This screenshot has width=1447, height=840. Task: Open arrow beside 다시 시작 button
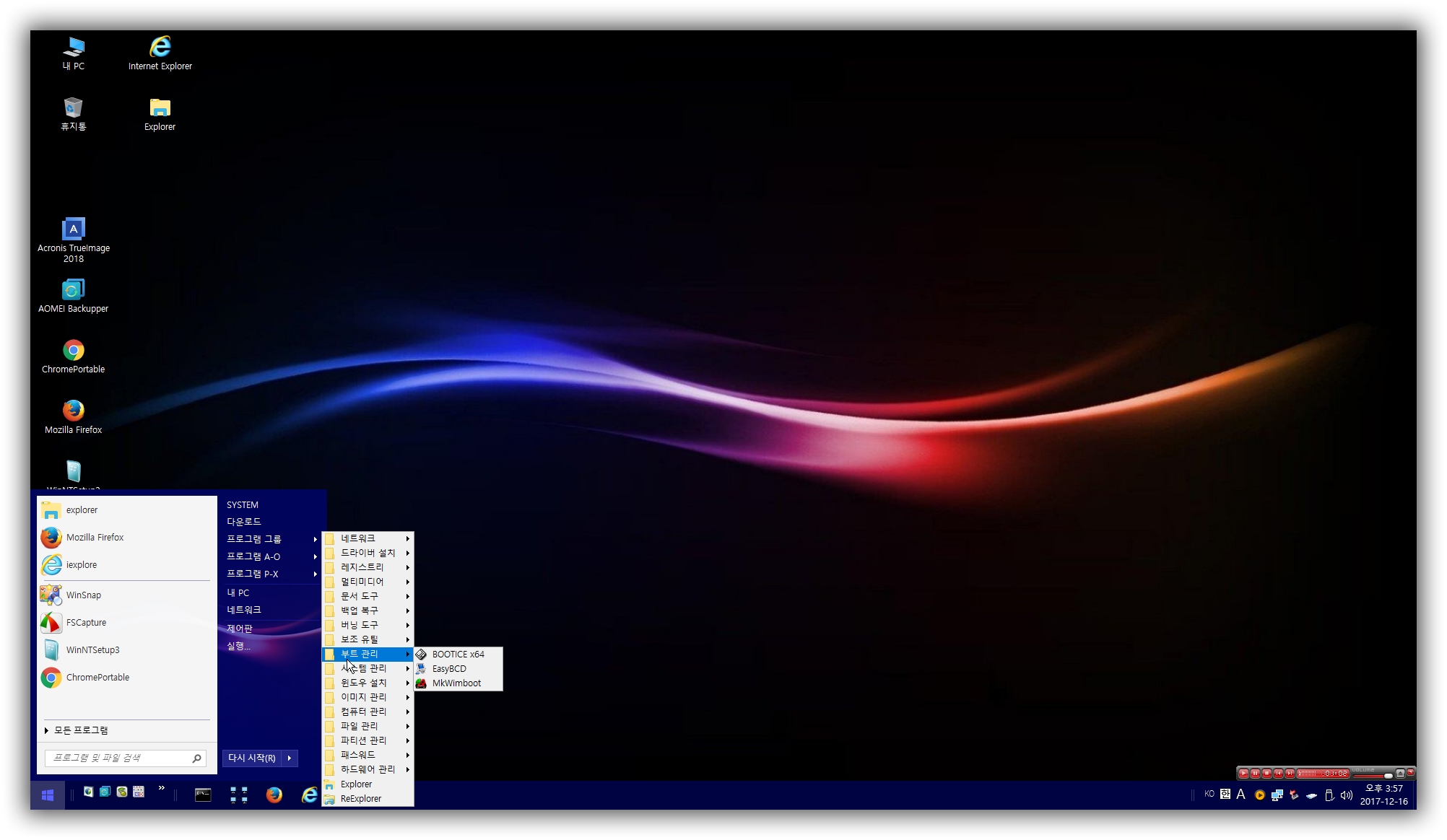[290, 758]
